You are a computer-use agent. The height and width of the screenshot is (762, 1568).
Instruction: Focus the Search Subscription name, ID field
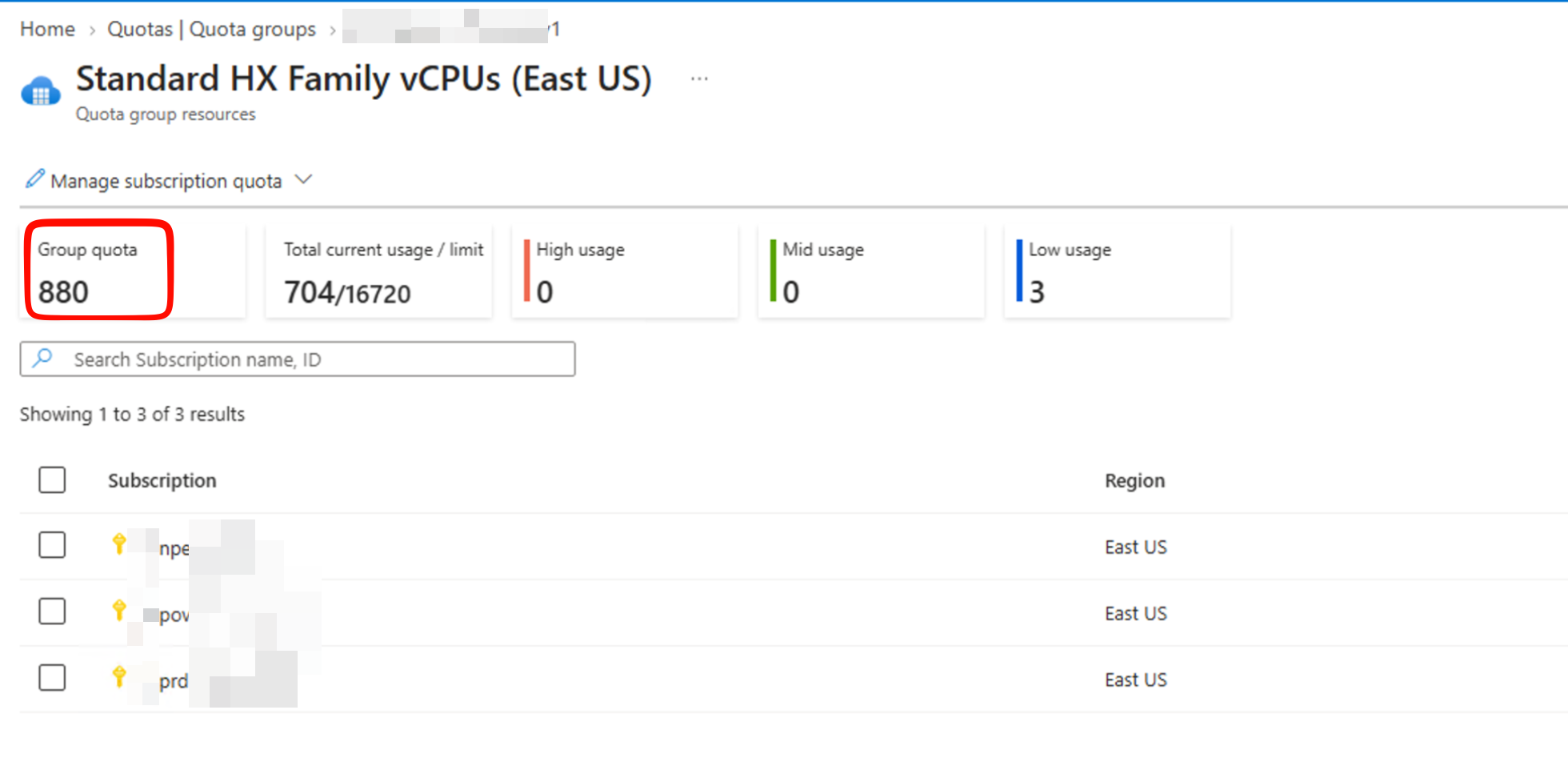click(298, 359)
